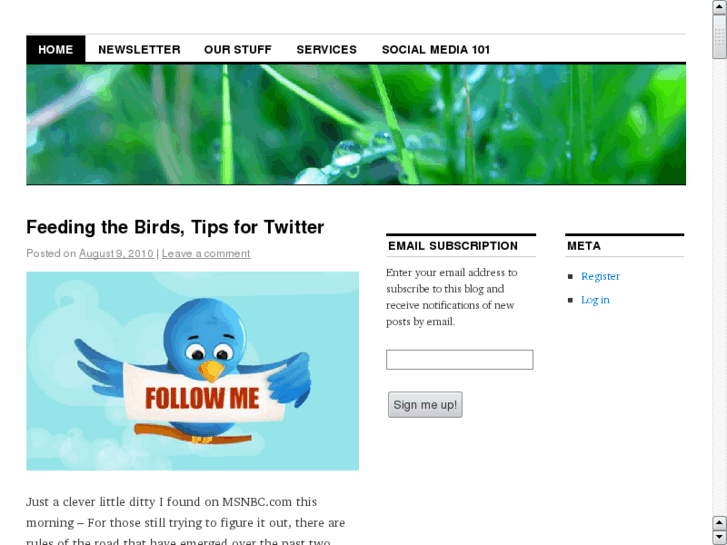Screen dimensions: 727x545
Task: Open the Newsletter menu item
Action: 139,50
